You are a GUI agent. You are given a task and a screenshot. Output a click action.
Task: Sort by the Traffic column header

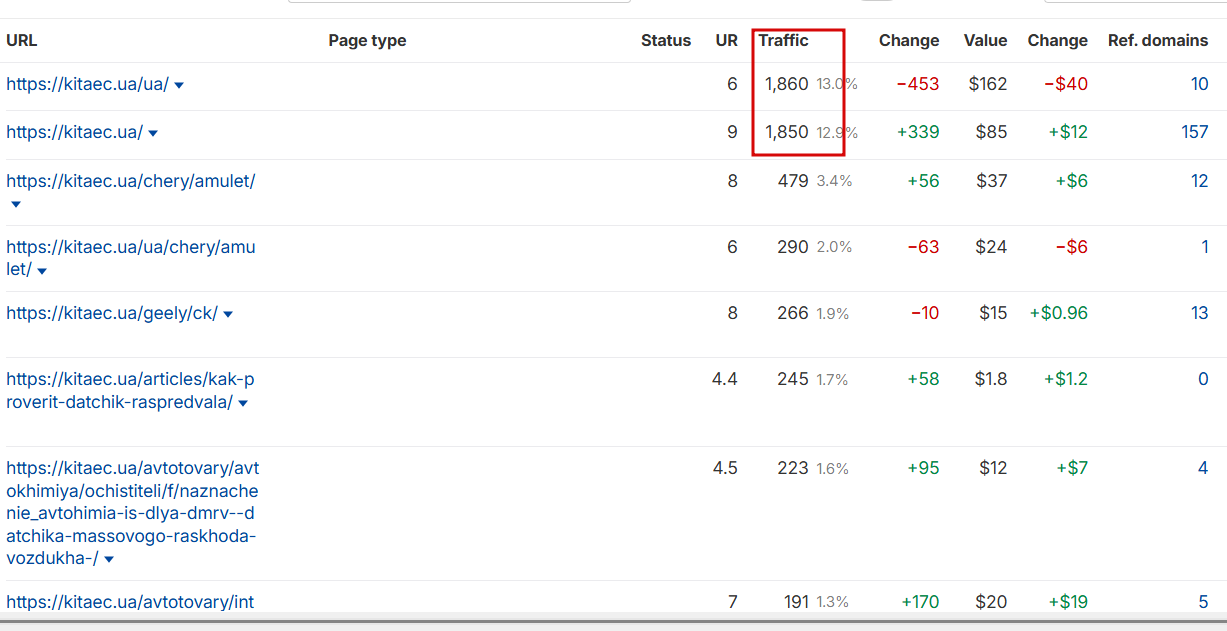(x=783, y=41)
